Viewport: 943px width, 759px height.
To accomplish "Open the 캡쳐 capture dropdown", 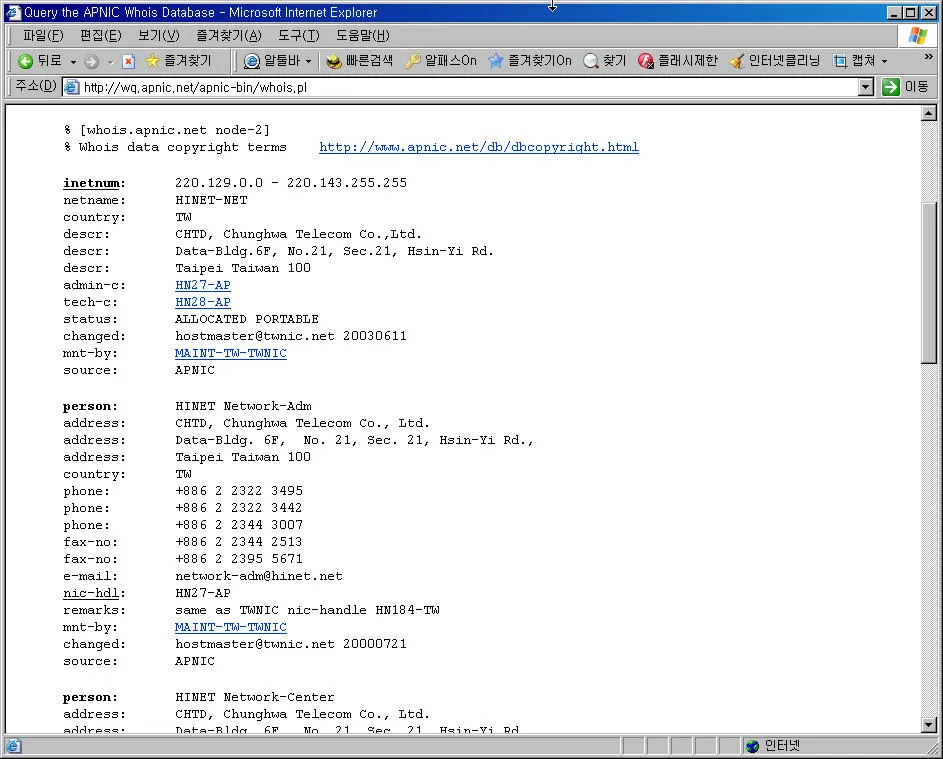I will (x=884, y=61).
